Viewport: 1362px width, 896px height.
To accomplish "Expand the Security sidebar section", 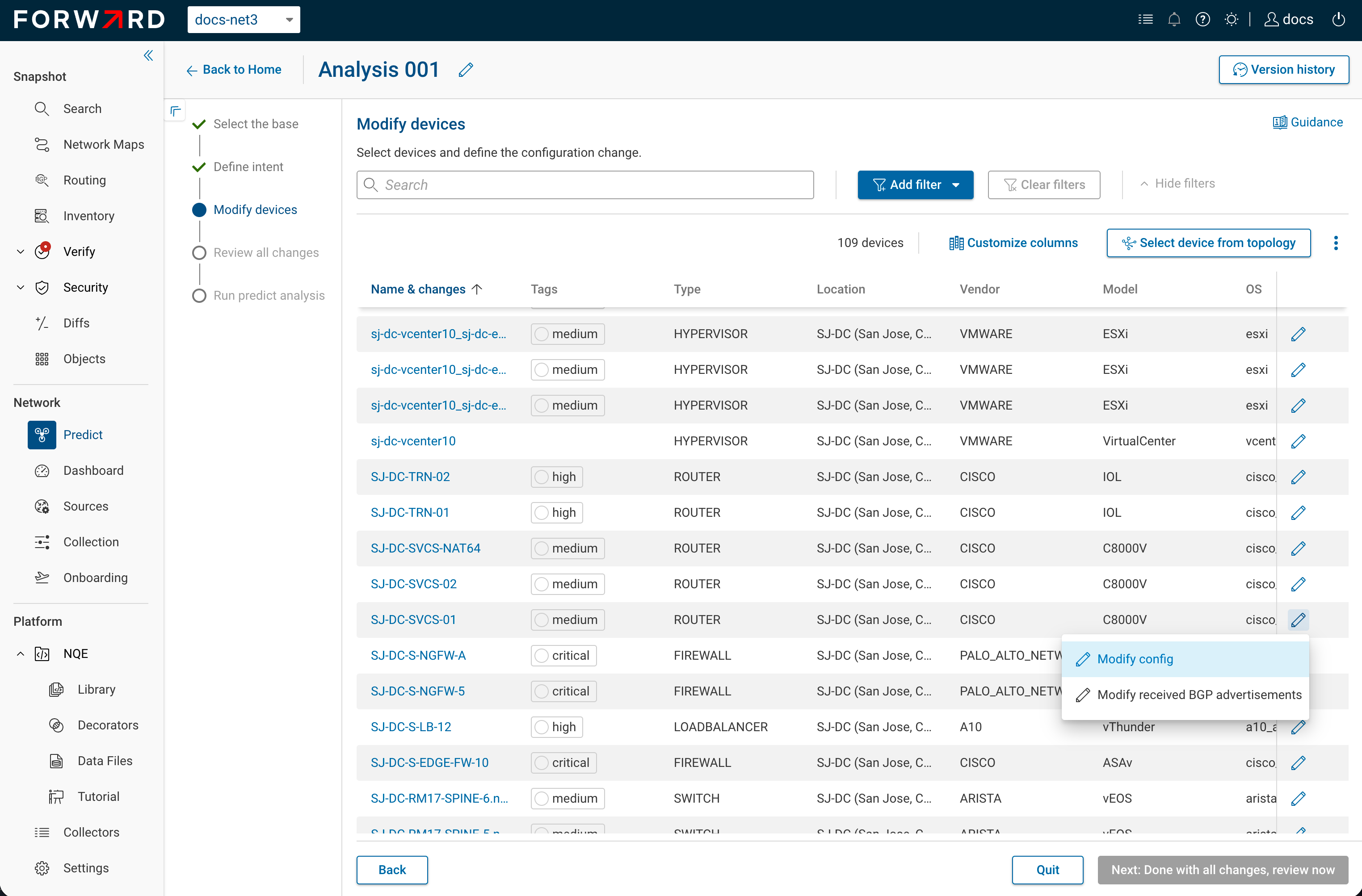I will (21, 287).
